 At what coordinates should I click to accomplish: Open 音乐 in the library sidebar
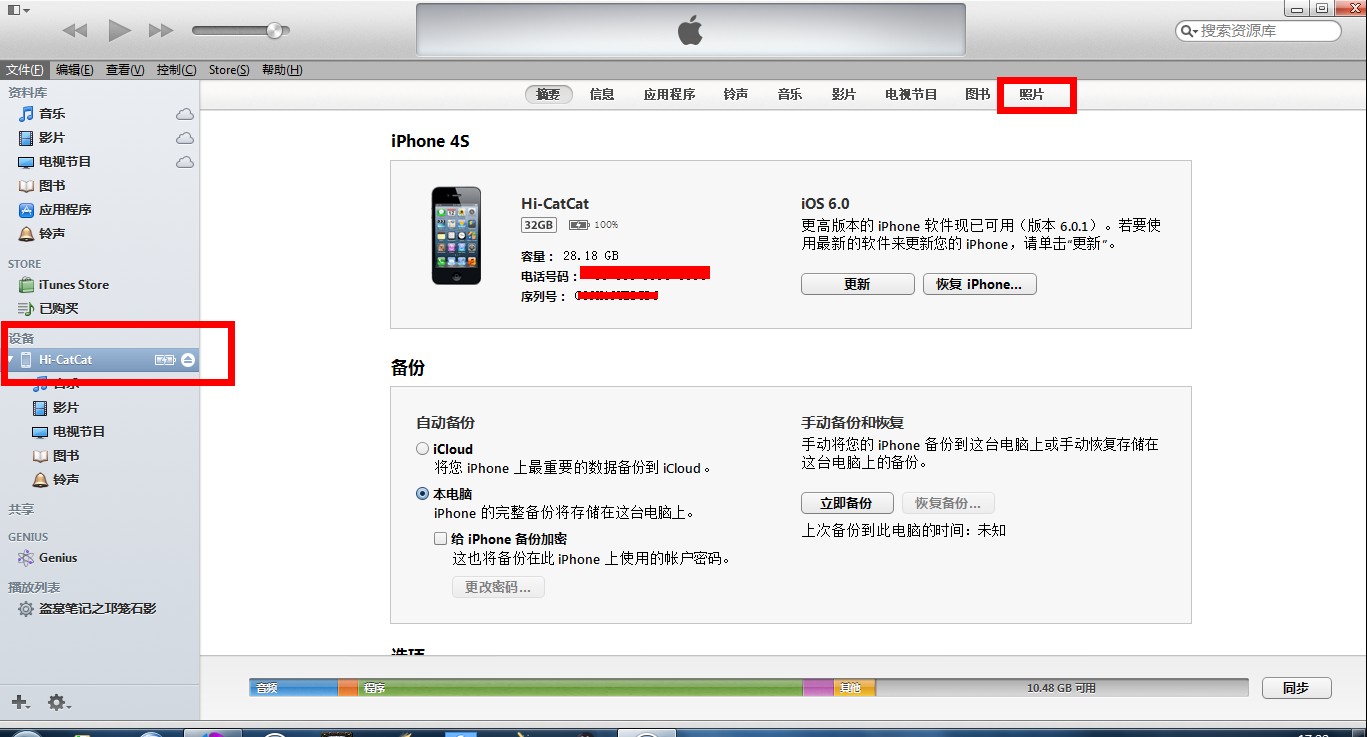pyautogui.click(x=52, y=114)
